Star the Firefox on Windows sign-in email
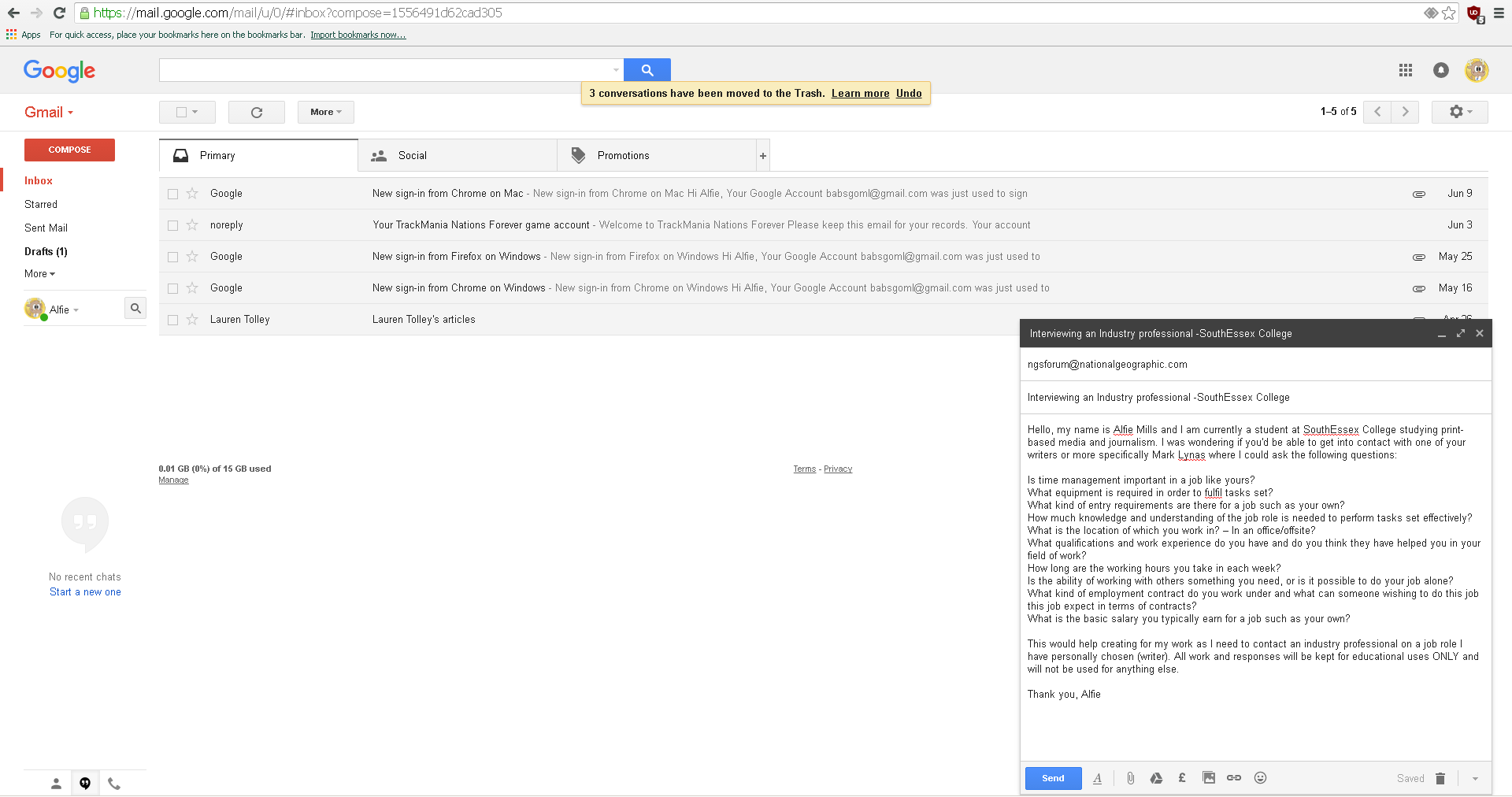The height and width of the screenshot is (797, 1512). [x=192, y=256]
